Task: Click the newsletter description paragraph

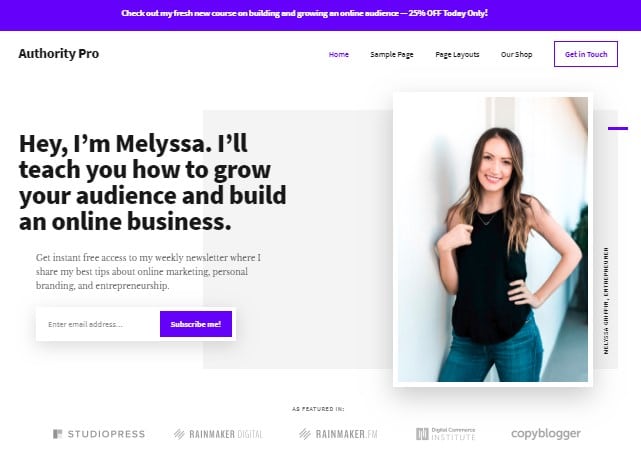Action: pos(148,271)
